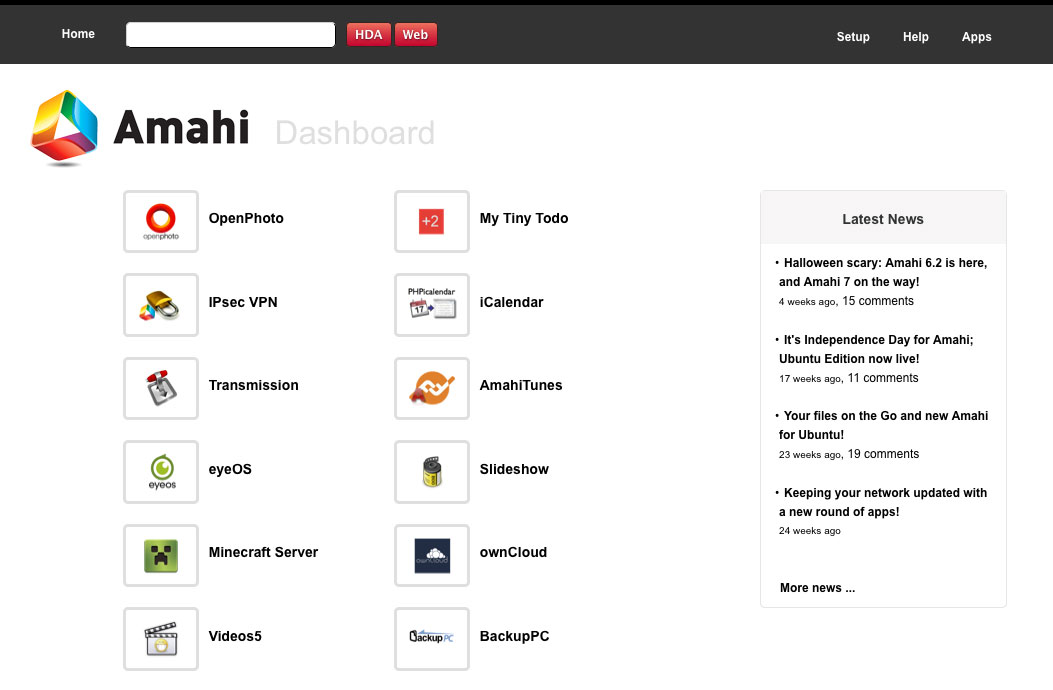Open the My Tiny Todo text link
Image resolution: width=1053 pixels, height=690 pixels.
(524, 218)
